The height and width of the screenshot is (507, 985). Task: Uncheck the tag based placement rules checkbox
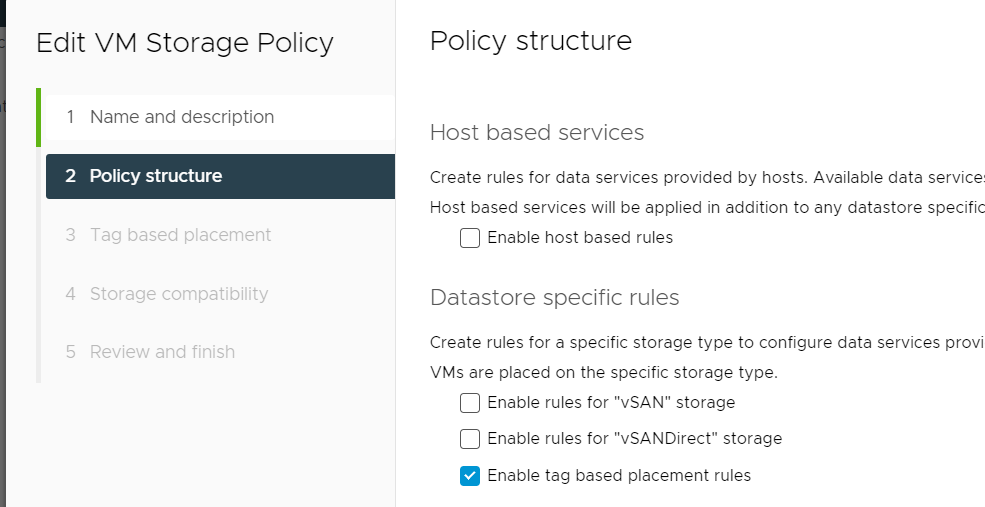coord(470,476)
